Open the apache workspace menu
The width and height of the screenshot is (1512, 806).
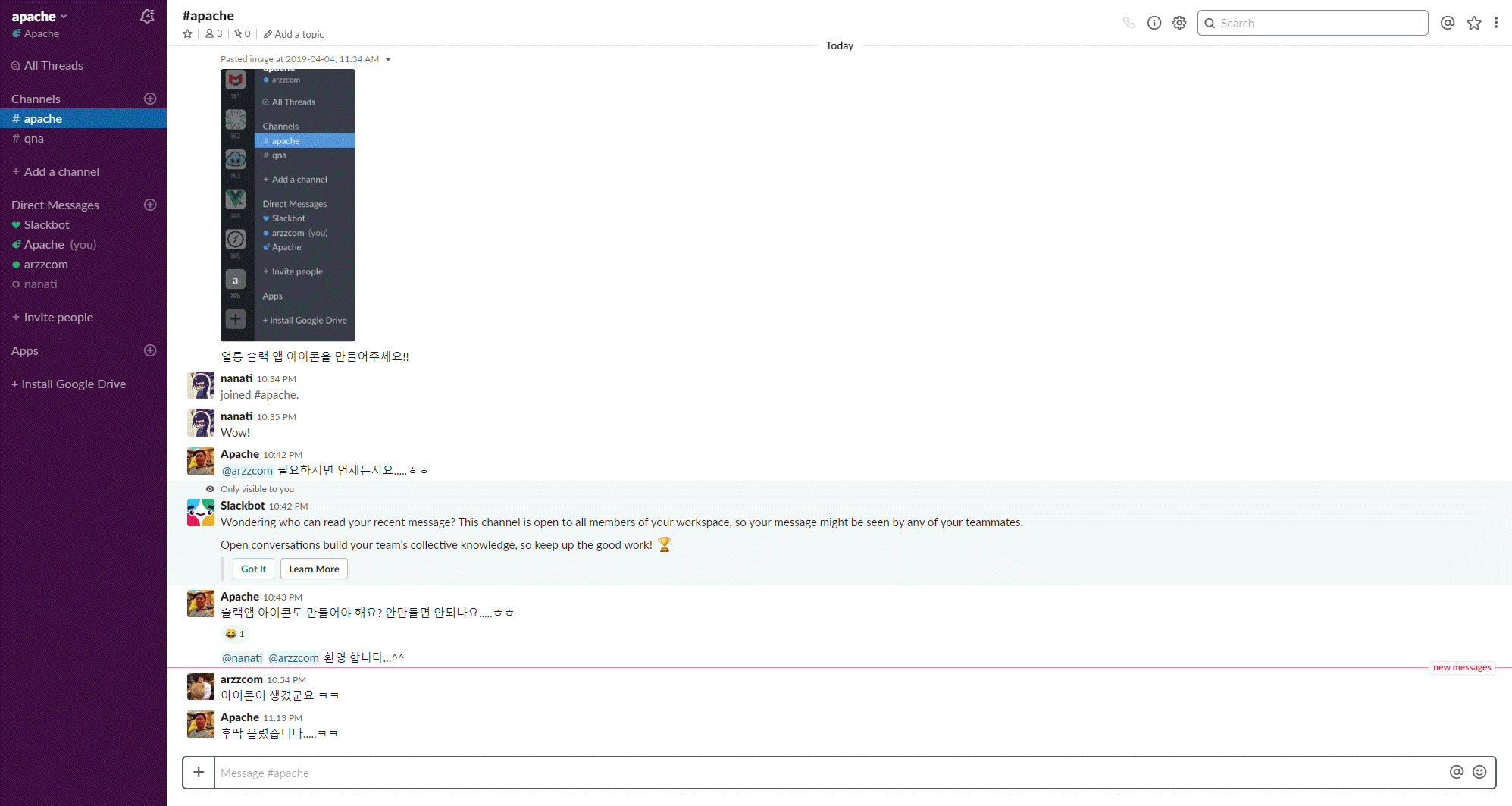[x=39, y=17]
